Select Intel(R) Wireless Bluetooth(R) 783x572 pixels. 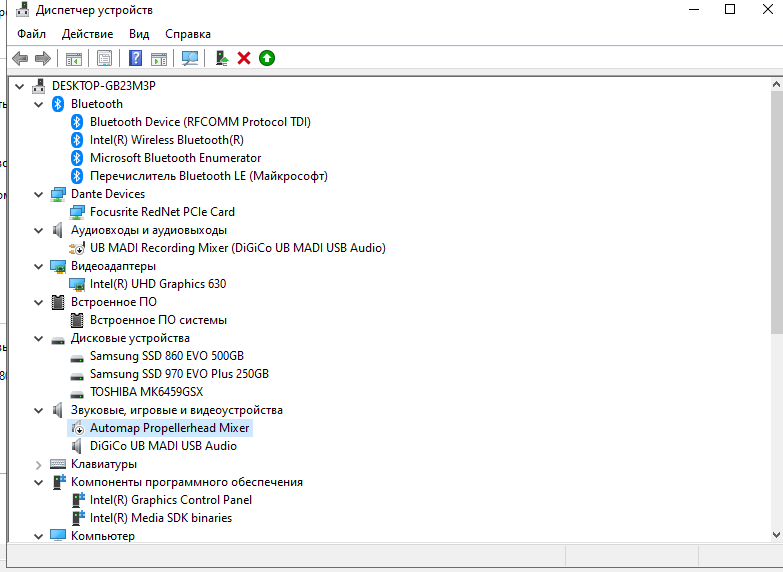(167, 140)
